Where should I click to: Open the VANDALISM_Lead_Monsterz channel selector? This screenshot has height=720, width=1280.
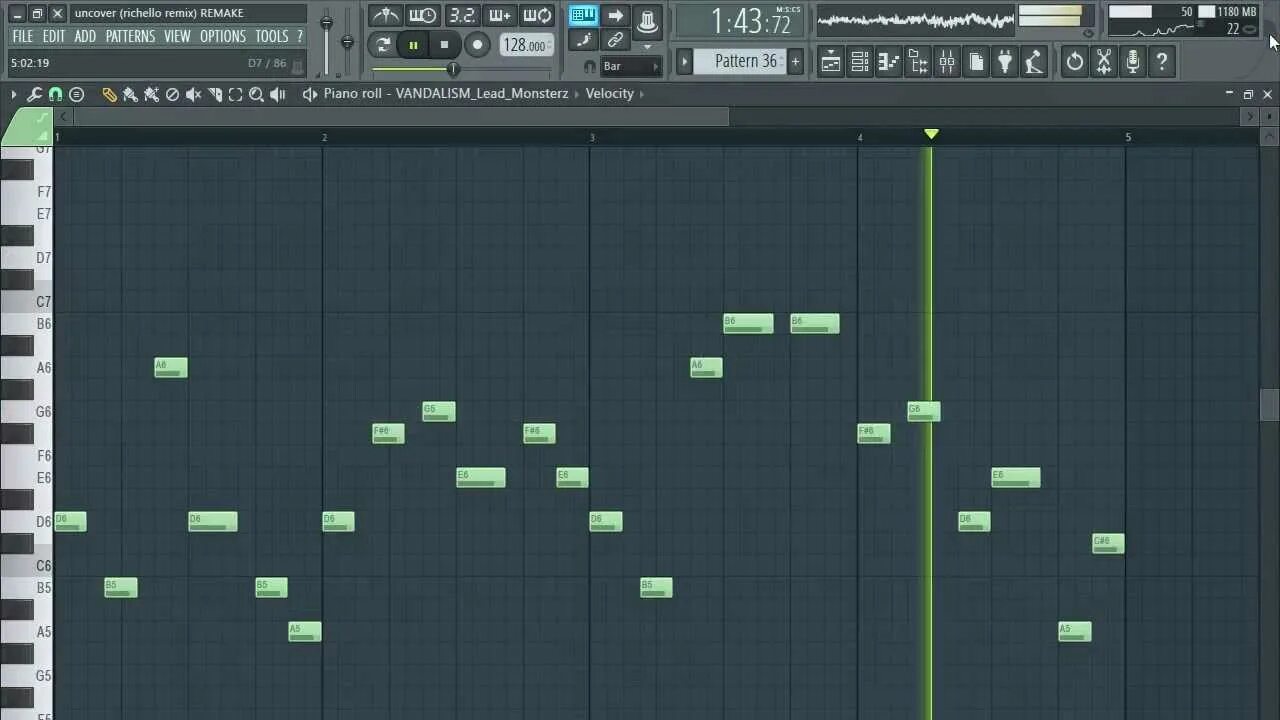(482, 93)
